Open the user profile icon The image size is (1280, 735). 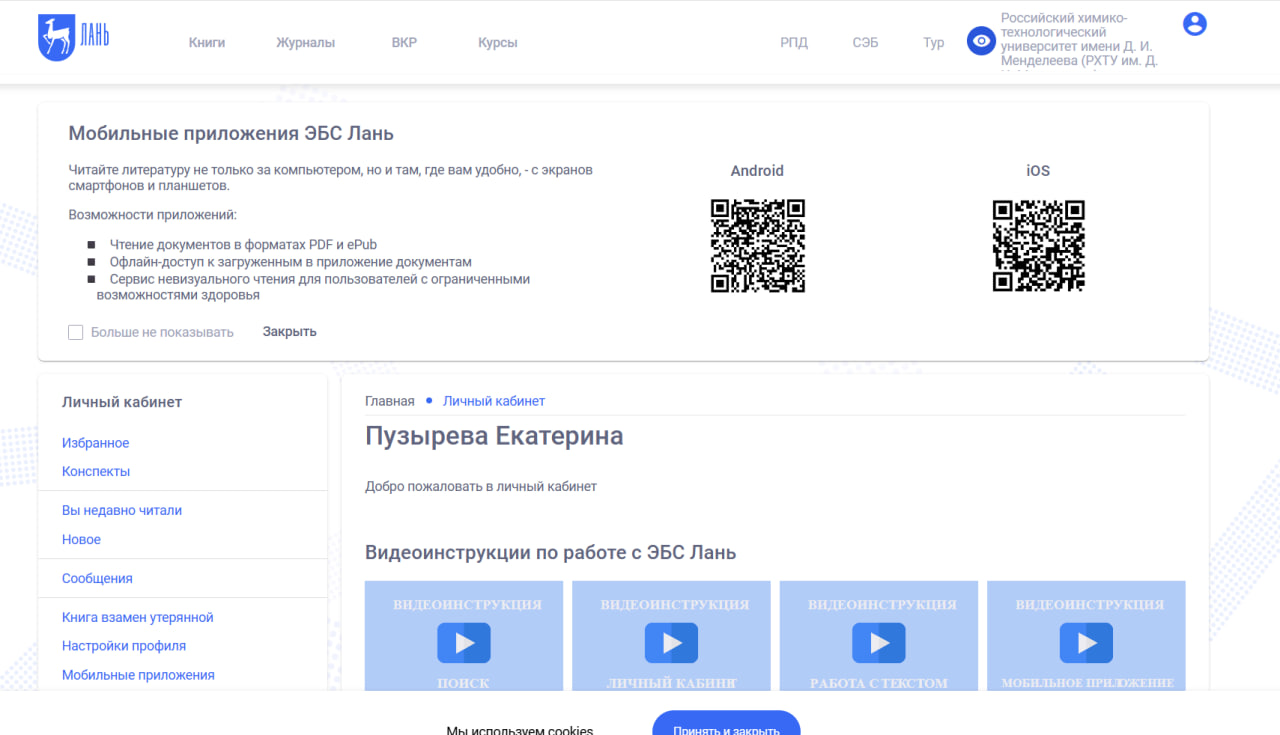[1194, 24]
